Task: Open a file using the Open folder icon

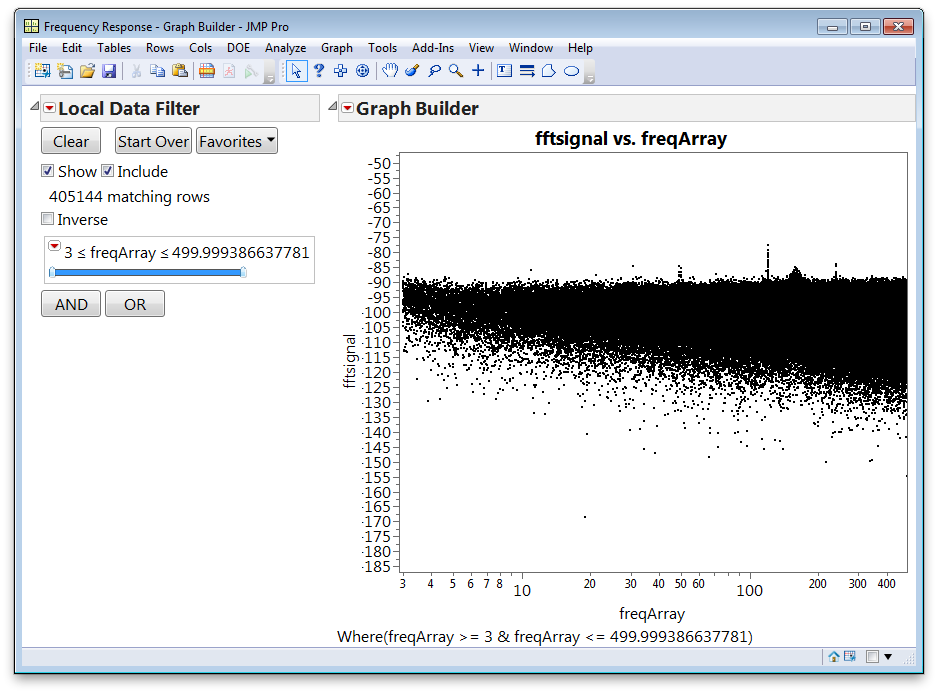Action: pos(86,71)
